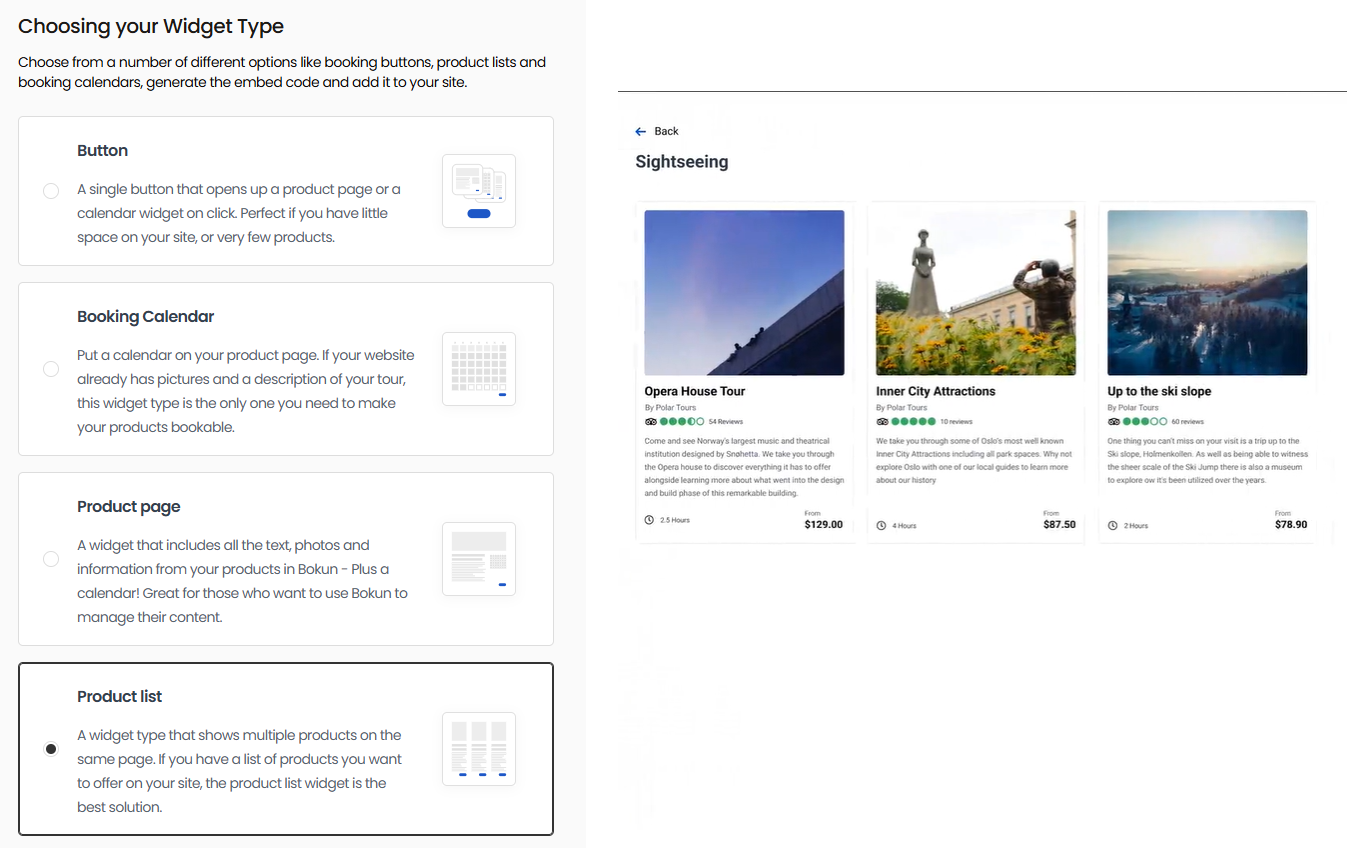The image size is (1347, 848).
Task: Click the TripAdvisor rating icon on Opera House Tour
Action: tap(651, 421)
